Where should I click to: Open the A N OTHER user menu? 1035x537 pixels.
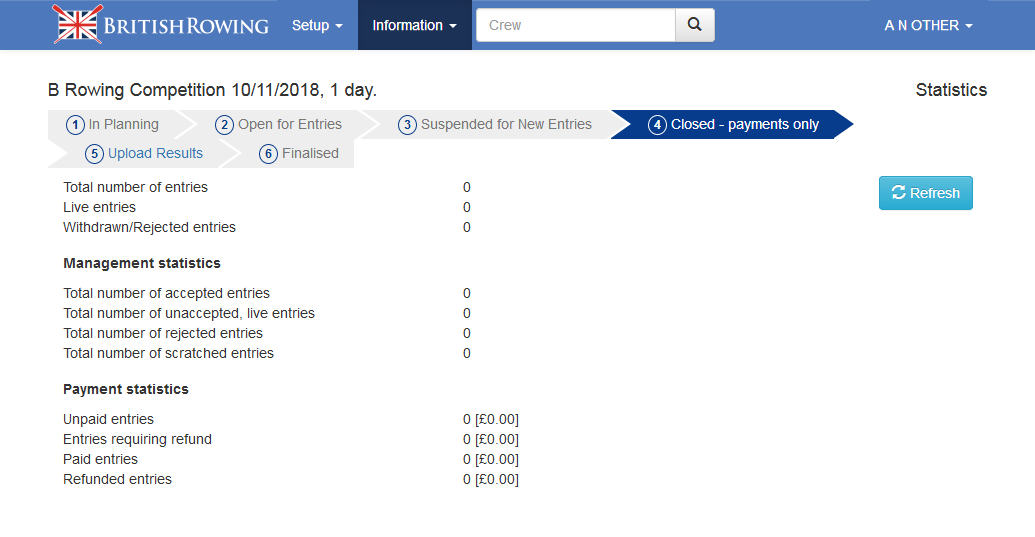pyautogui.click(x=928, y=25)
